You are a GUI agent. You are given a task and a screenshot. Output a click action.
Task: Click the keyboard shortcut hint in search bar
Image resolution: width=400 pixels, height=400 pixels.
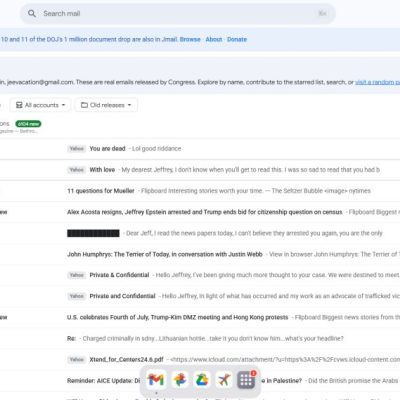[x=322, y=13]
